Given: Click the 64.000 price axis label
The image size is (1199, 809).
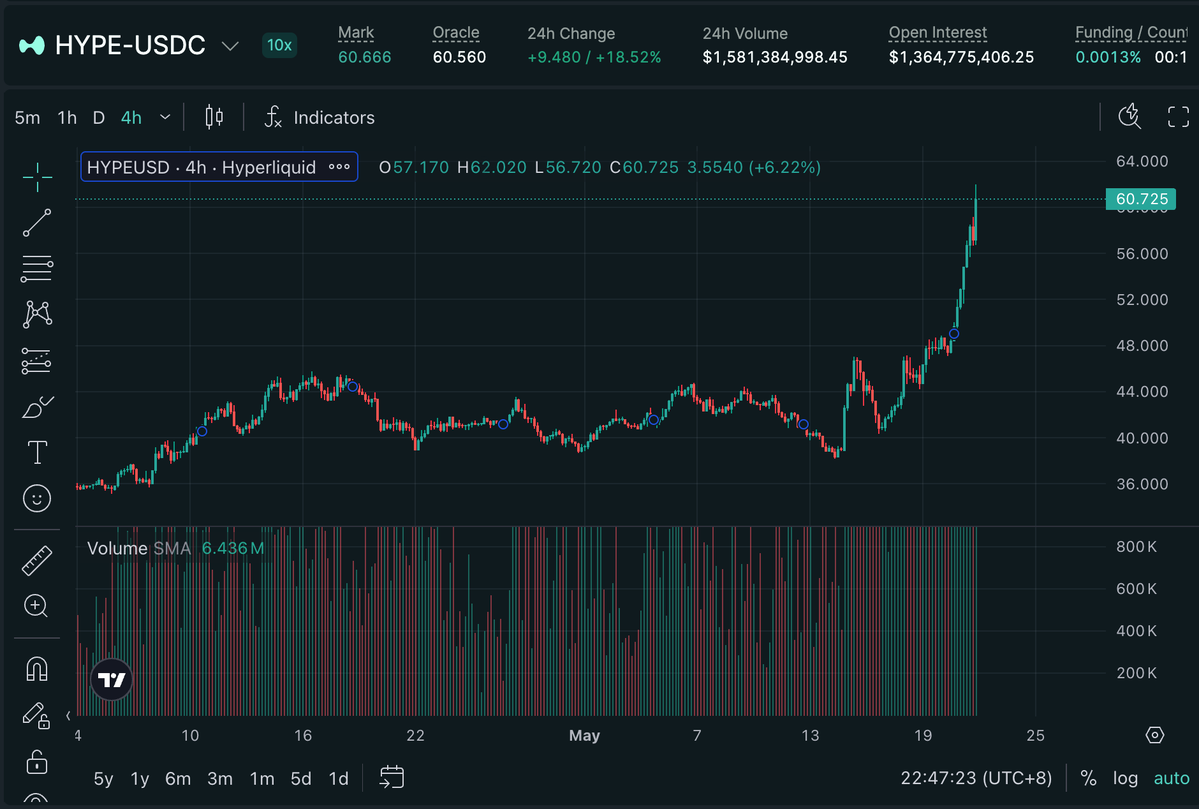Looking at the screenshot, I should [1142, 161].
